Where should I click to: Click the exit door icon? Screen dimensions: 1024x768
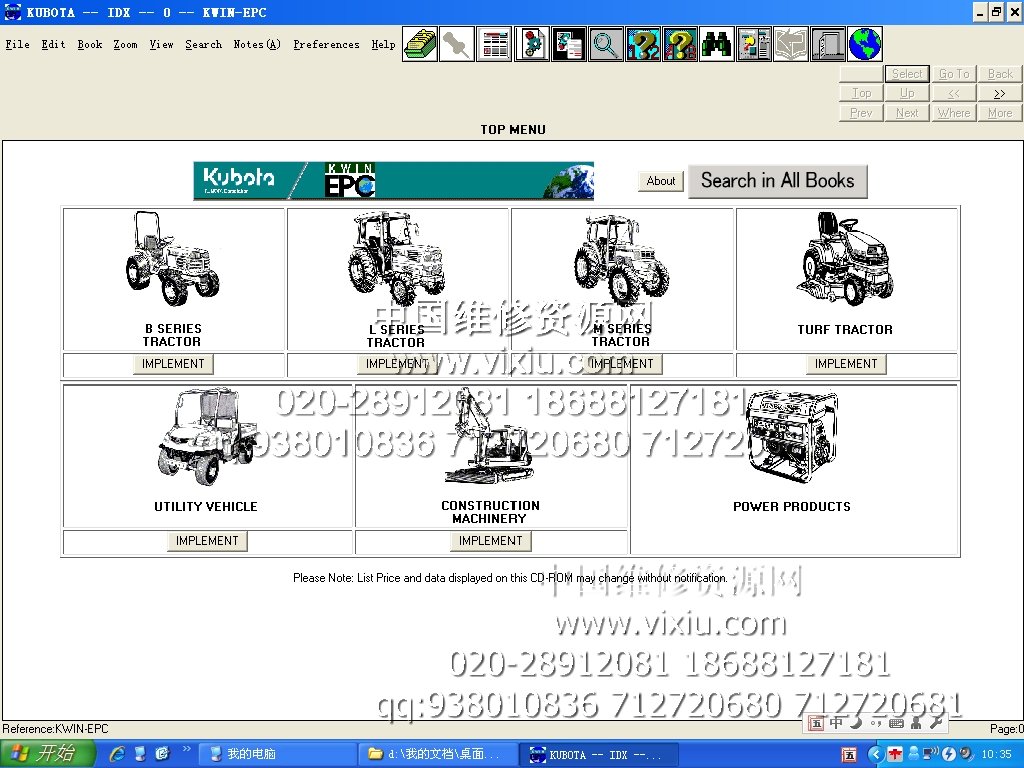[828, 45]
